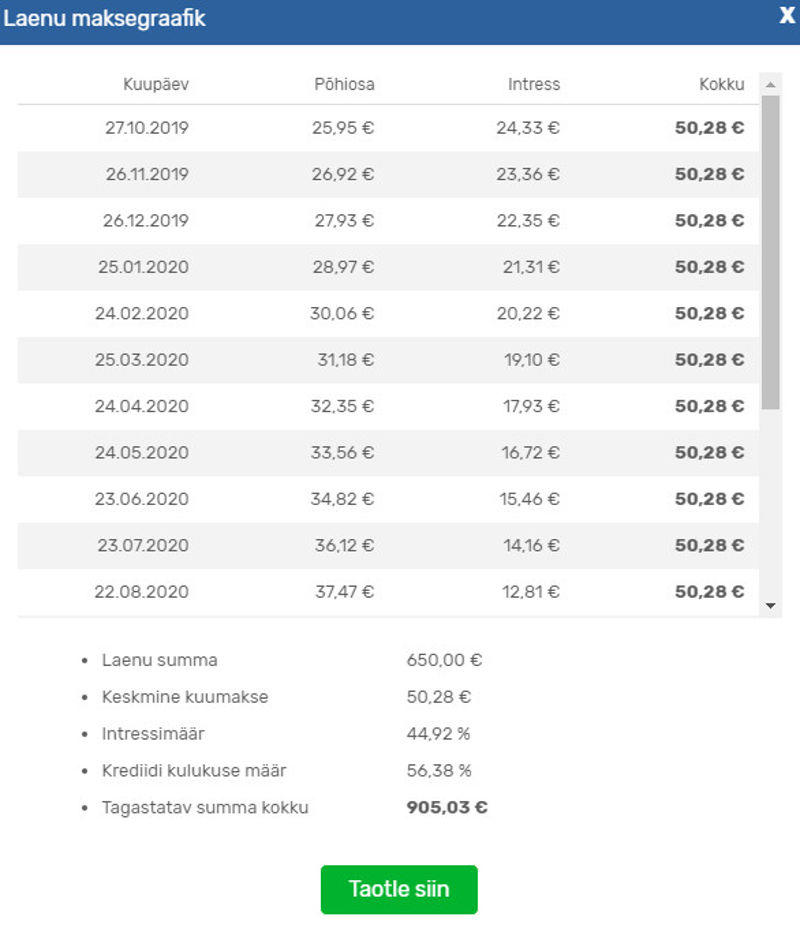Screen dimensions: 800x928
Task: Click the 30,06 € principal amount
Action: (342, 313)
